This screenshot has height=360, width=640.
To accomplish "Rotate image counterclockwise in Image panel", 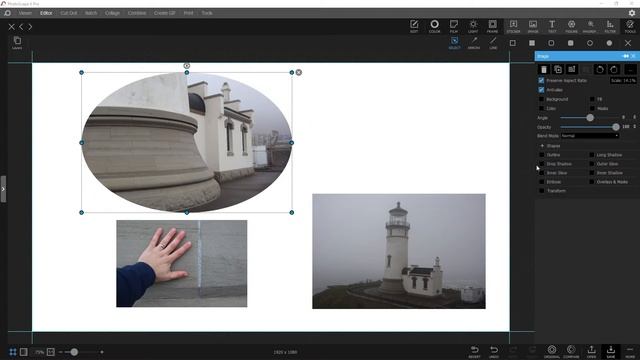I will tap(600, 69).
